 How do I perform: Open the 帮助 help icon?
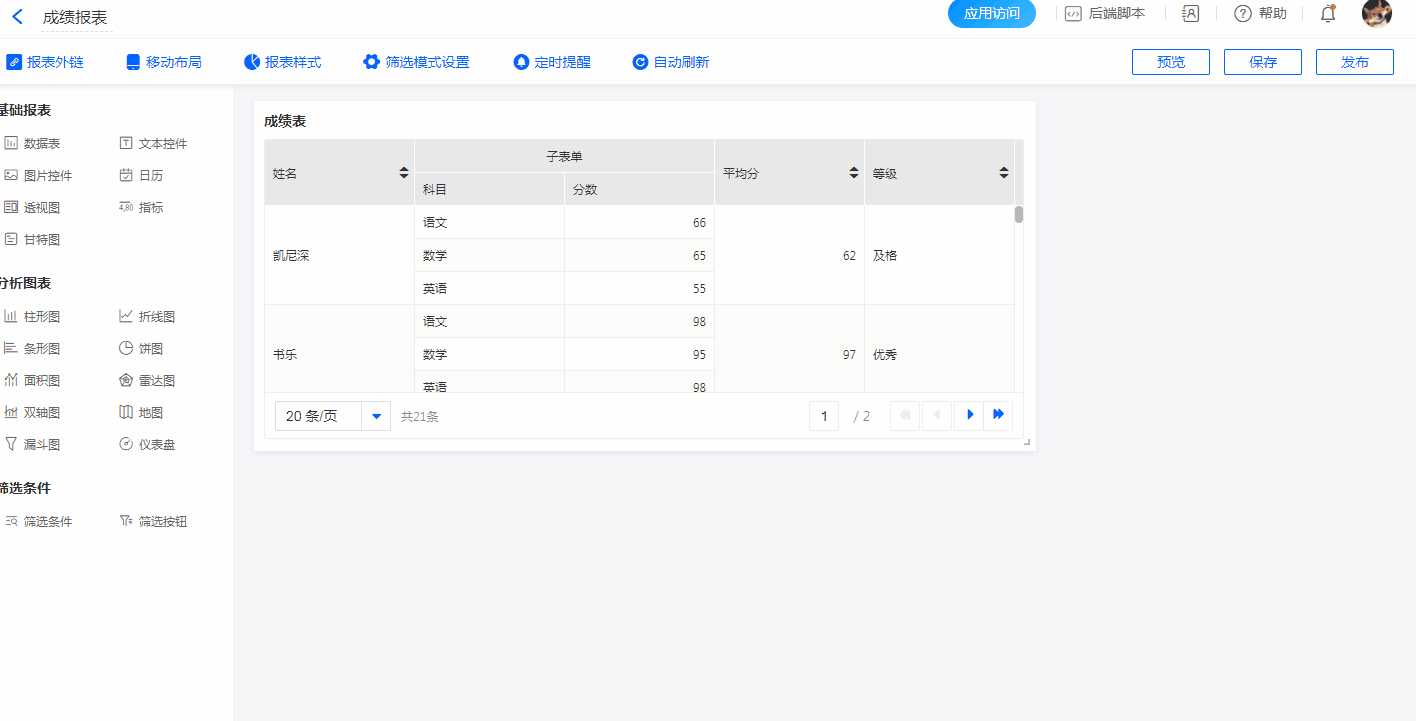coord(1243,14)
